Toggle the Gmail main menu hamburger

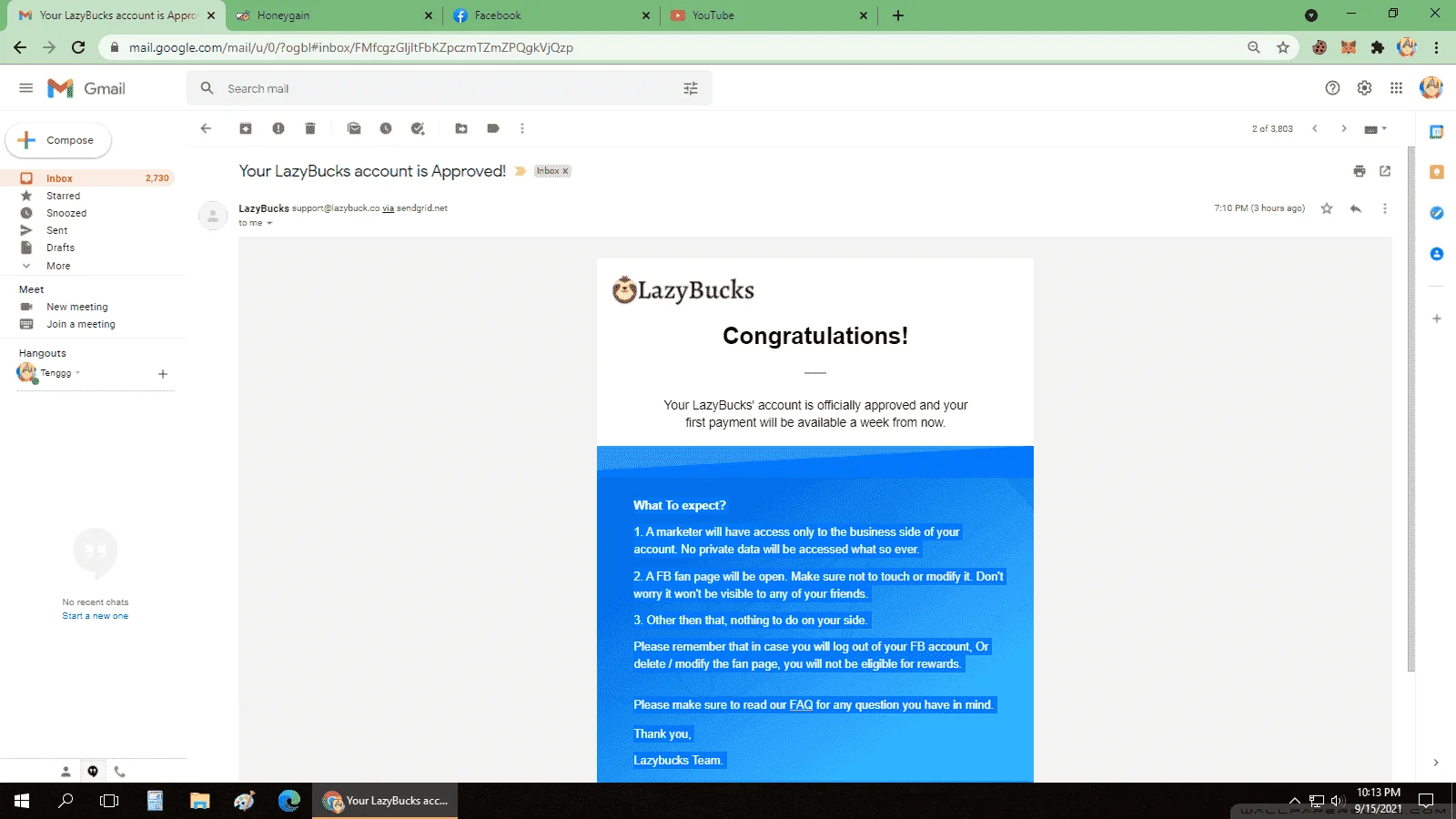(25, 88)
